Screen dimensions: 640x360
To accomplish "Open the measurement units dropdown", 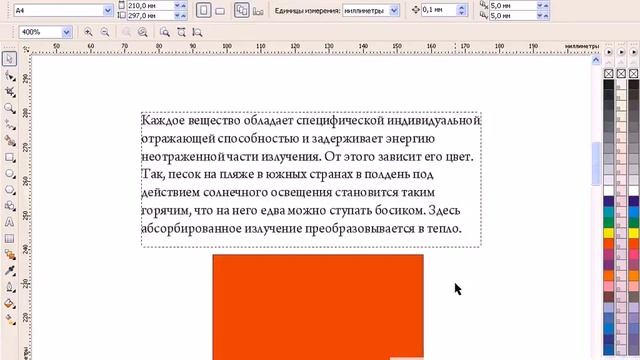I will pyautogui.click(x=394, y=11).
